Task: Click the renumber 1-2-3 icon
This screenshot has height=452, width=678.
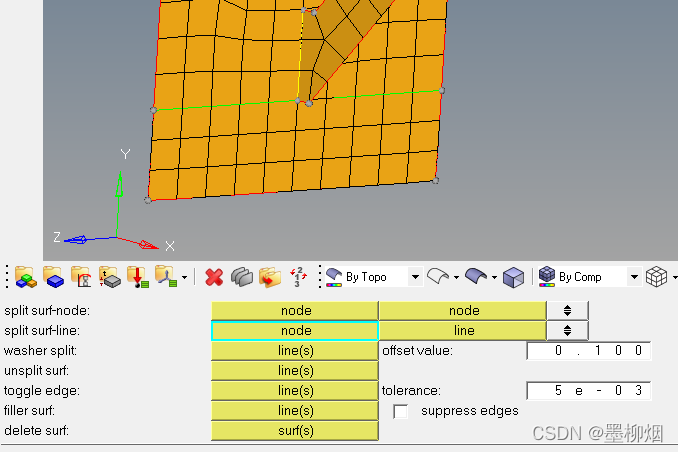Action: (298, 277)
